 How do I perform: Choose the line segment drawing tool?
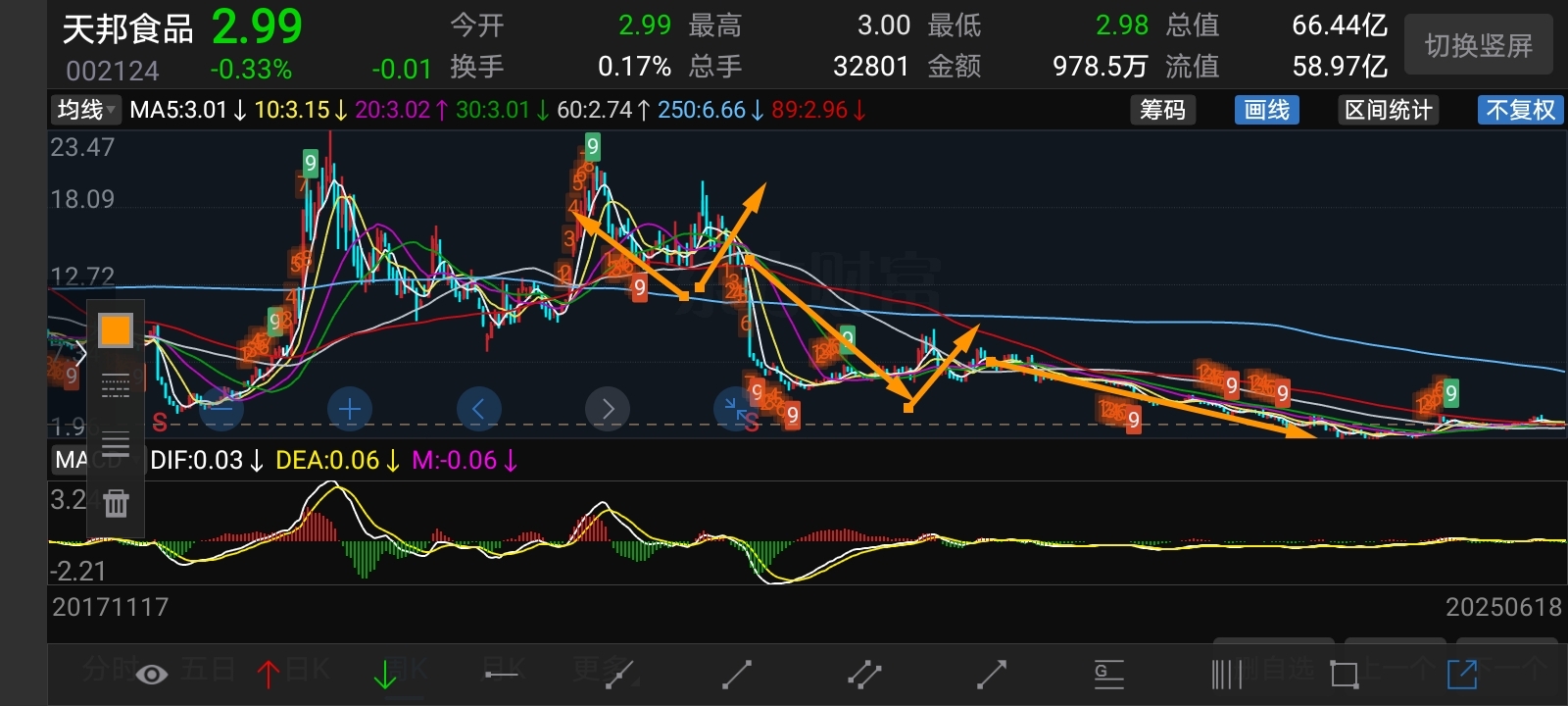point(737,674)
